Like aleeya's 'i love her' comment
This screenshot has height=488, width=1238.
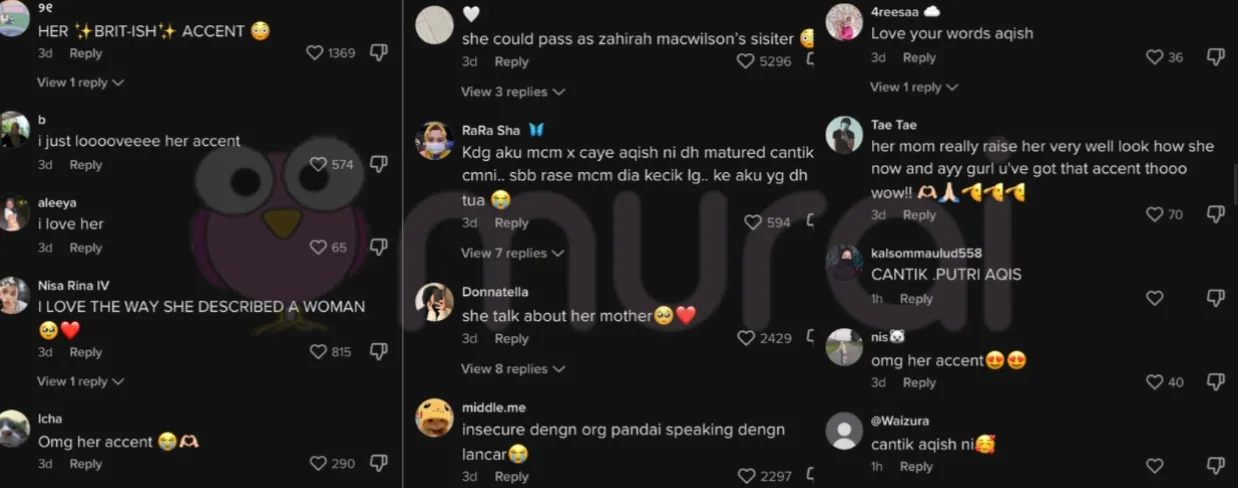click(x=319, y=247)
